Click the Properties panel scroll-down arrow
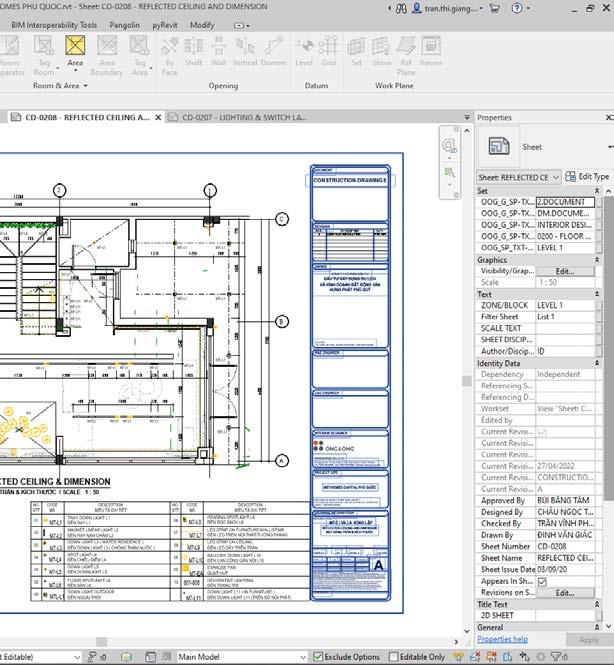Screen dimensions: 614x665 [609, 626]
